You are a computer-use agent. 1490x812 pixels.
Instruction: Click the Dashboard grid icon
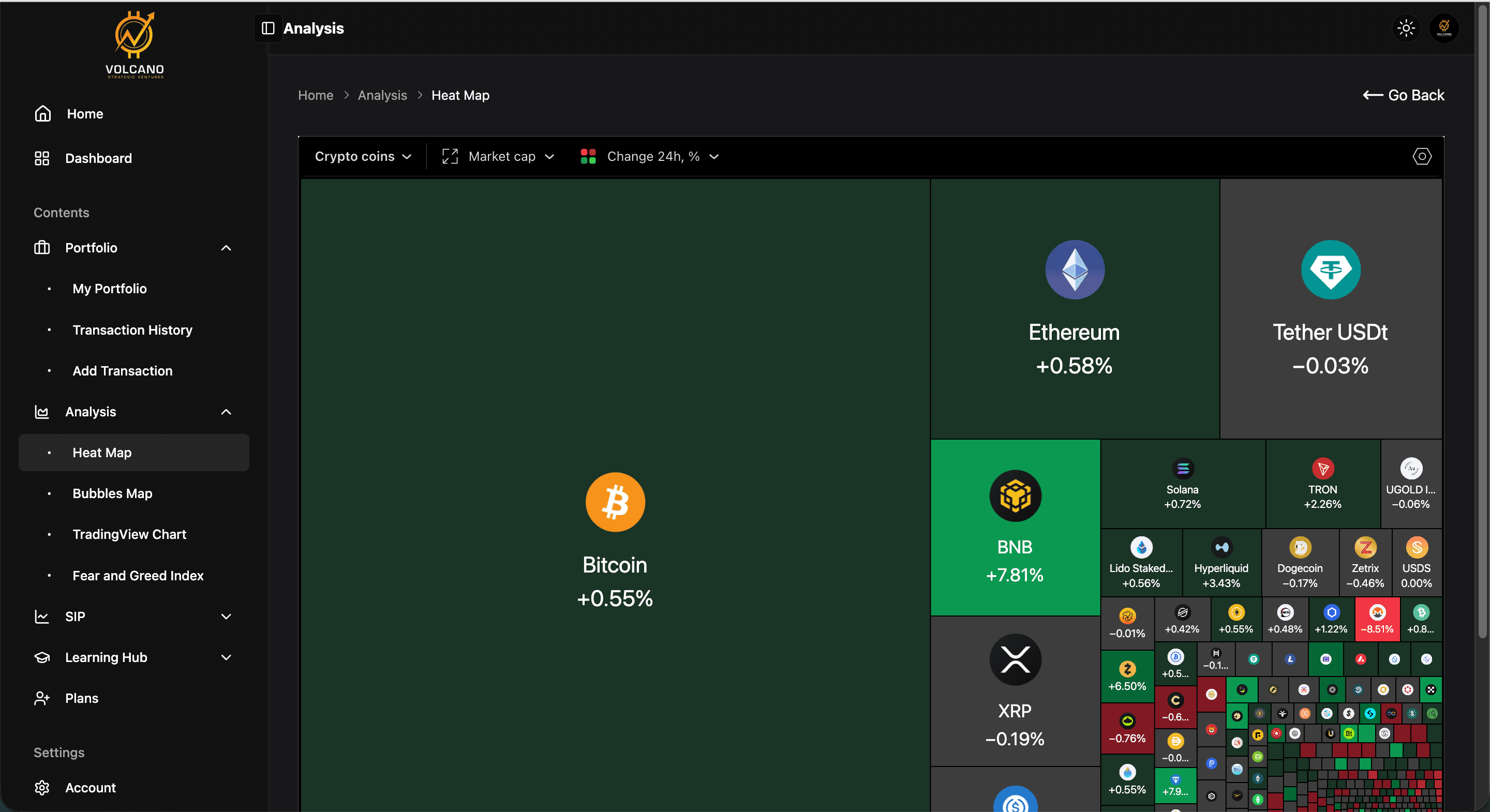(41, 158)
